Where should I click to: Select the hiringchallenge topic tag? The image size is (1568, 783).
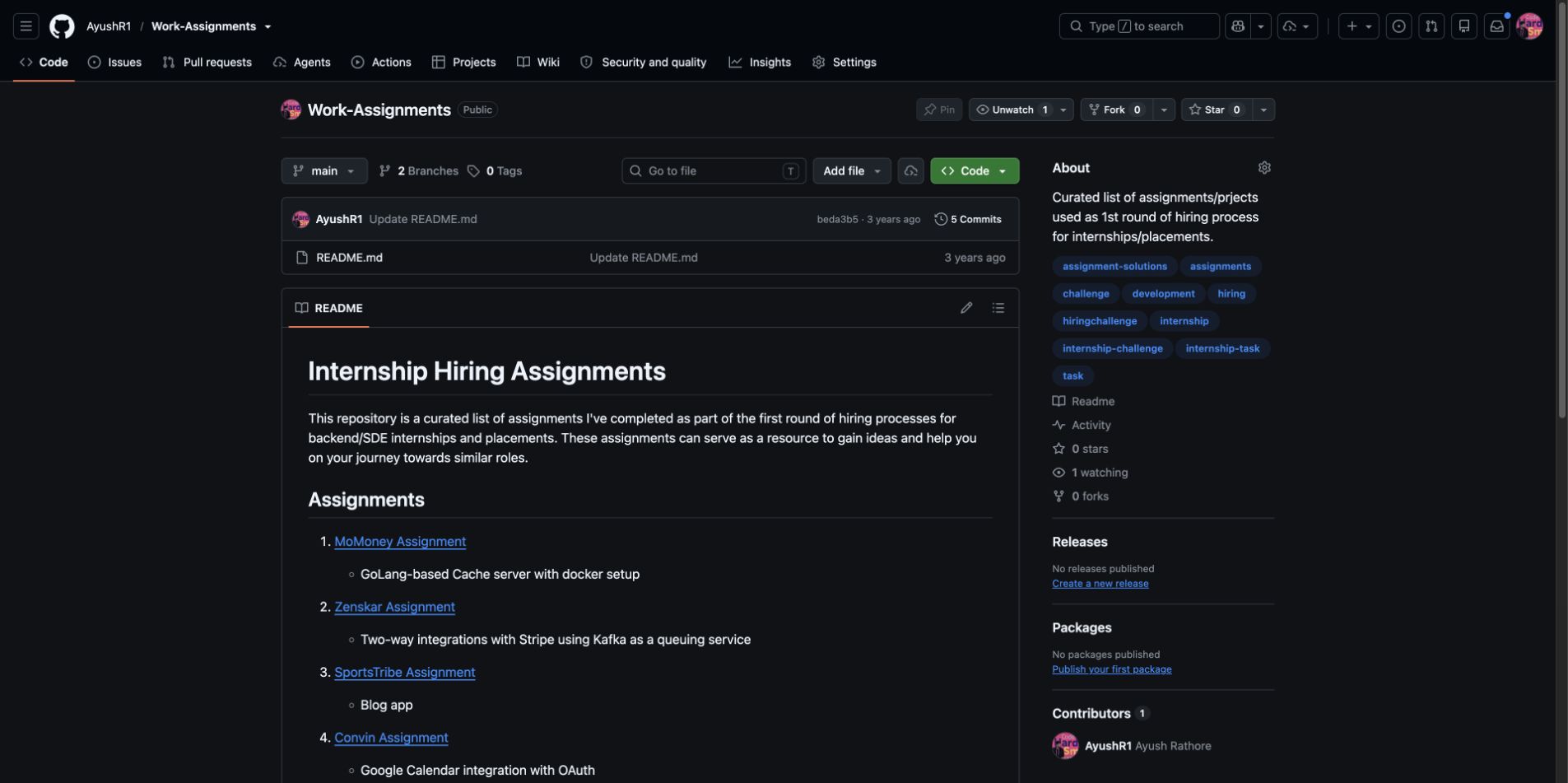[x=1099, y=321]
